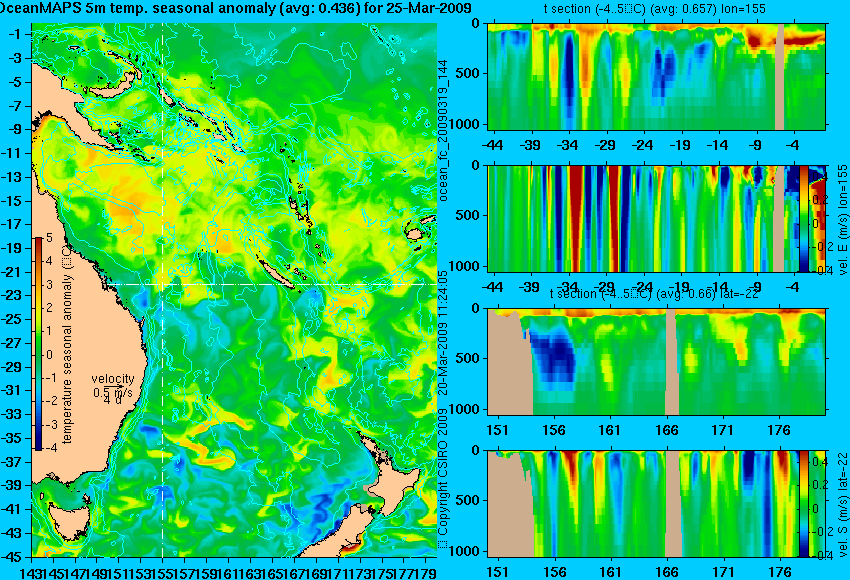Viewport: 850px width, 580px height.
Task: Click the vel. S velocity color bar
Action: pos(803,504)
